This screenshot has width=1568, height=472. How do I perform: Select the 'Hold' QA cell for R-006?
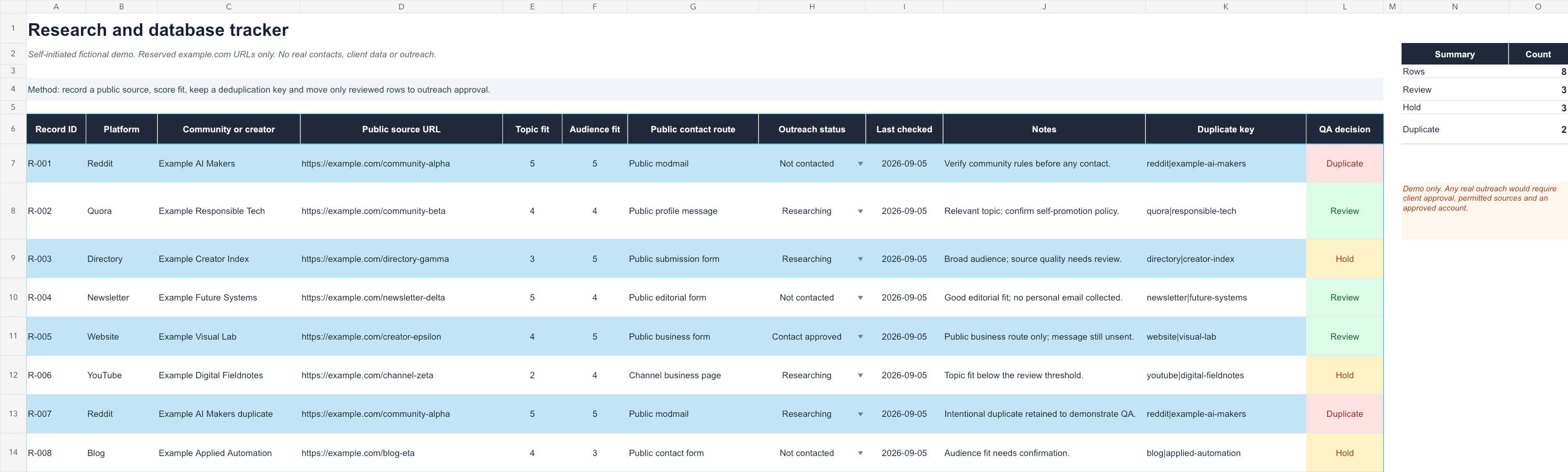pyautogui.click(x=1345, y=376)
